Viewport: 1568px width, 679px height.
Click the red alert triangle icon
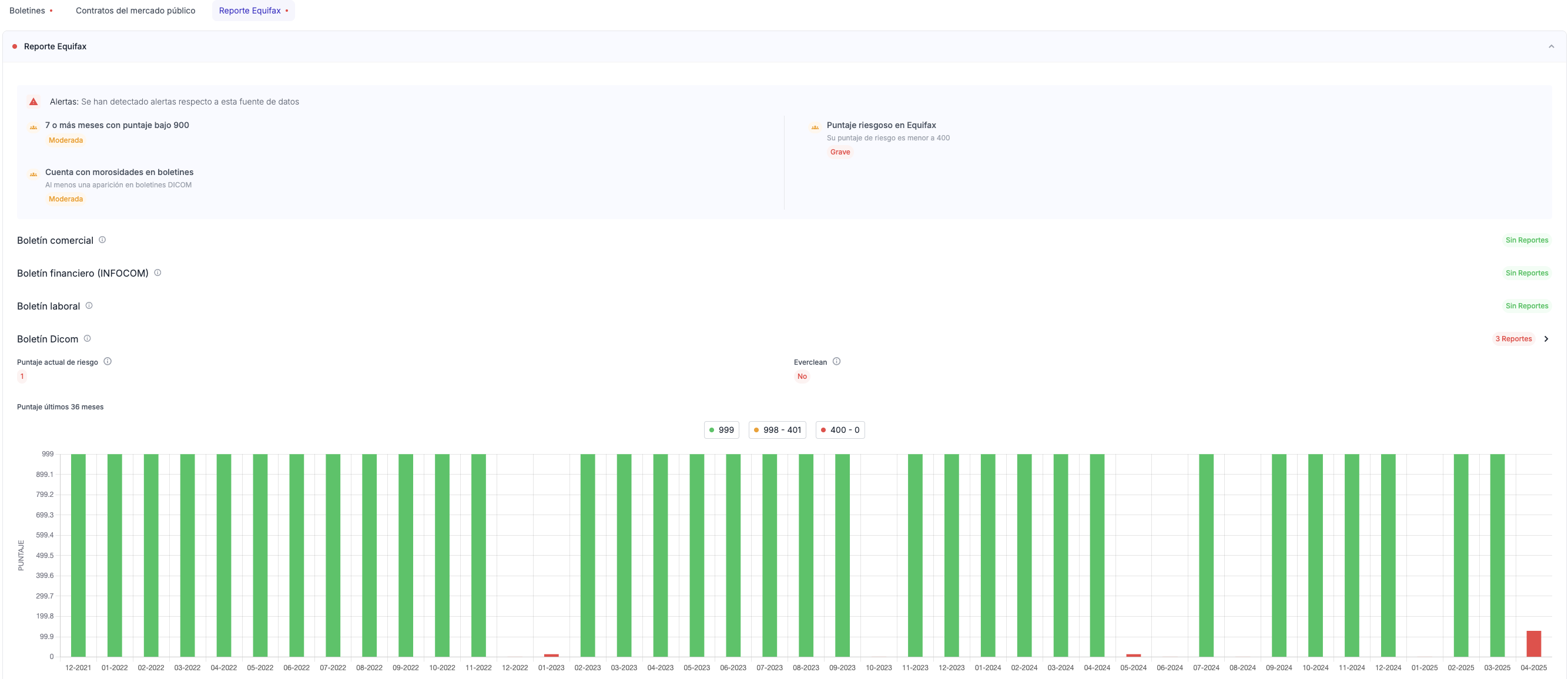(x=33, y=102)
